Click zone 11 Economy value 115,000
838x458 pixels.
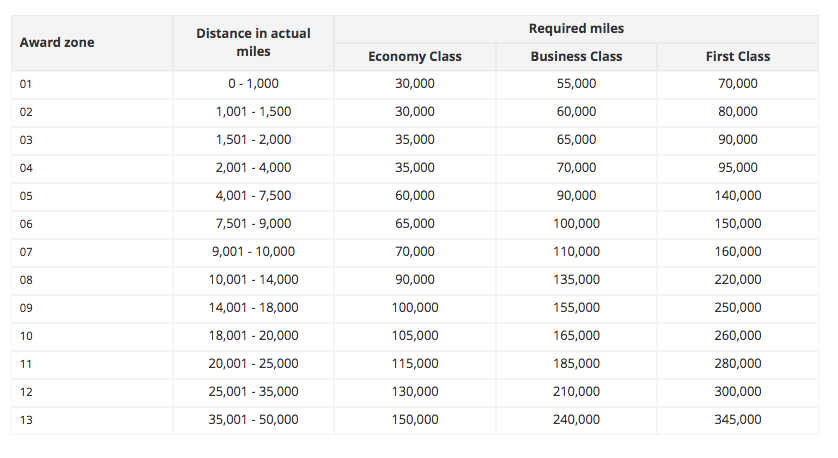[x=415, y=364]
